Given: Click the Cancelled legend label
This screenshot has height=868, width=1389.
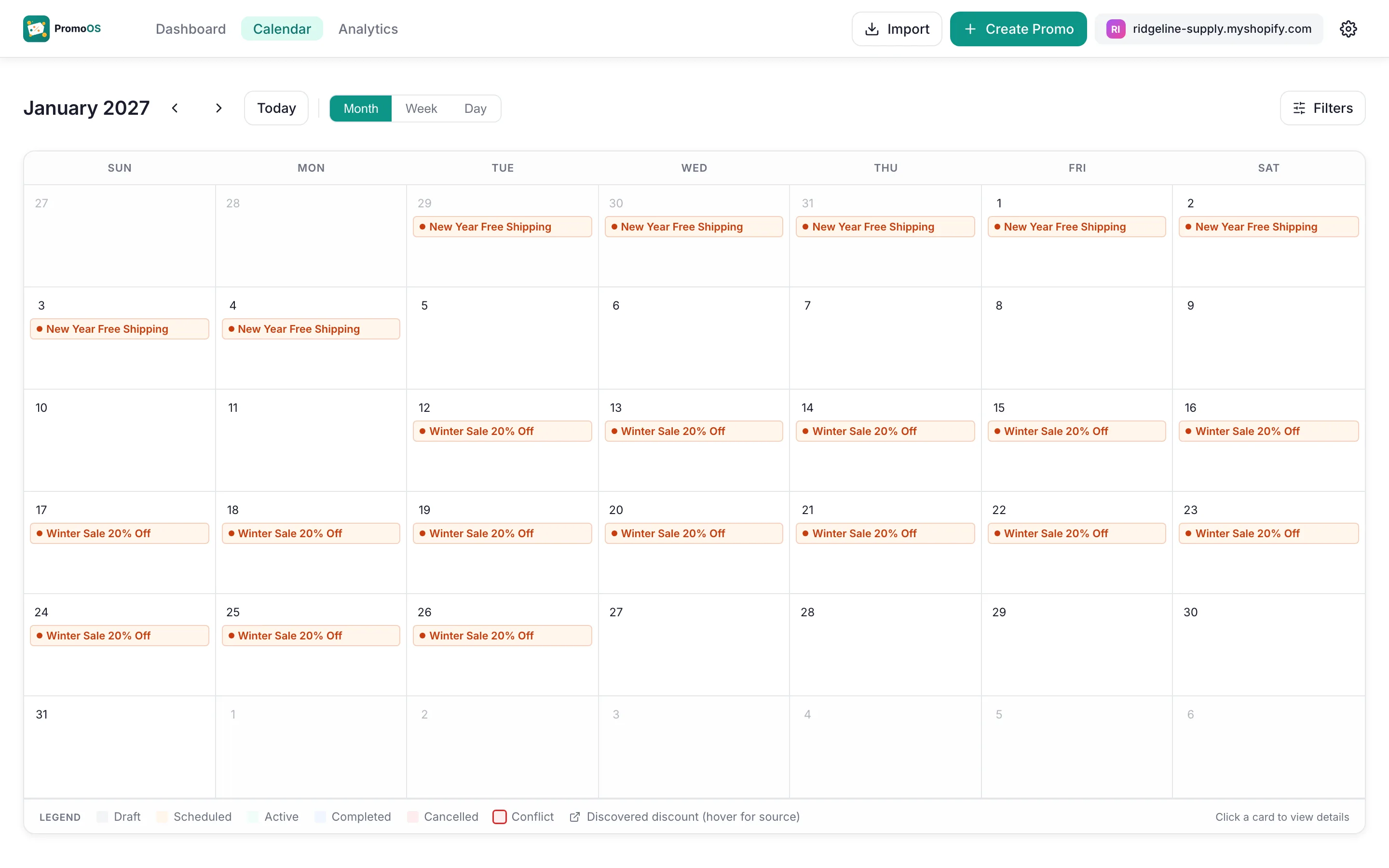Looking at the screenshot, I should (451, 816).
